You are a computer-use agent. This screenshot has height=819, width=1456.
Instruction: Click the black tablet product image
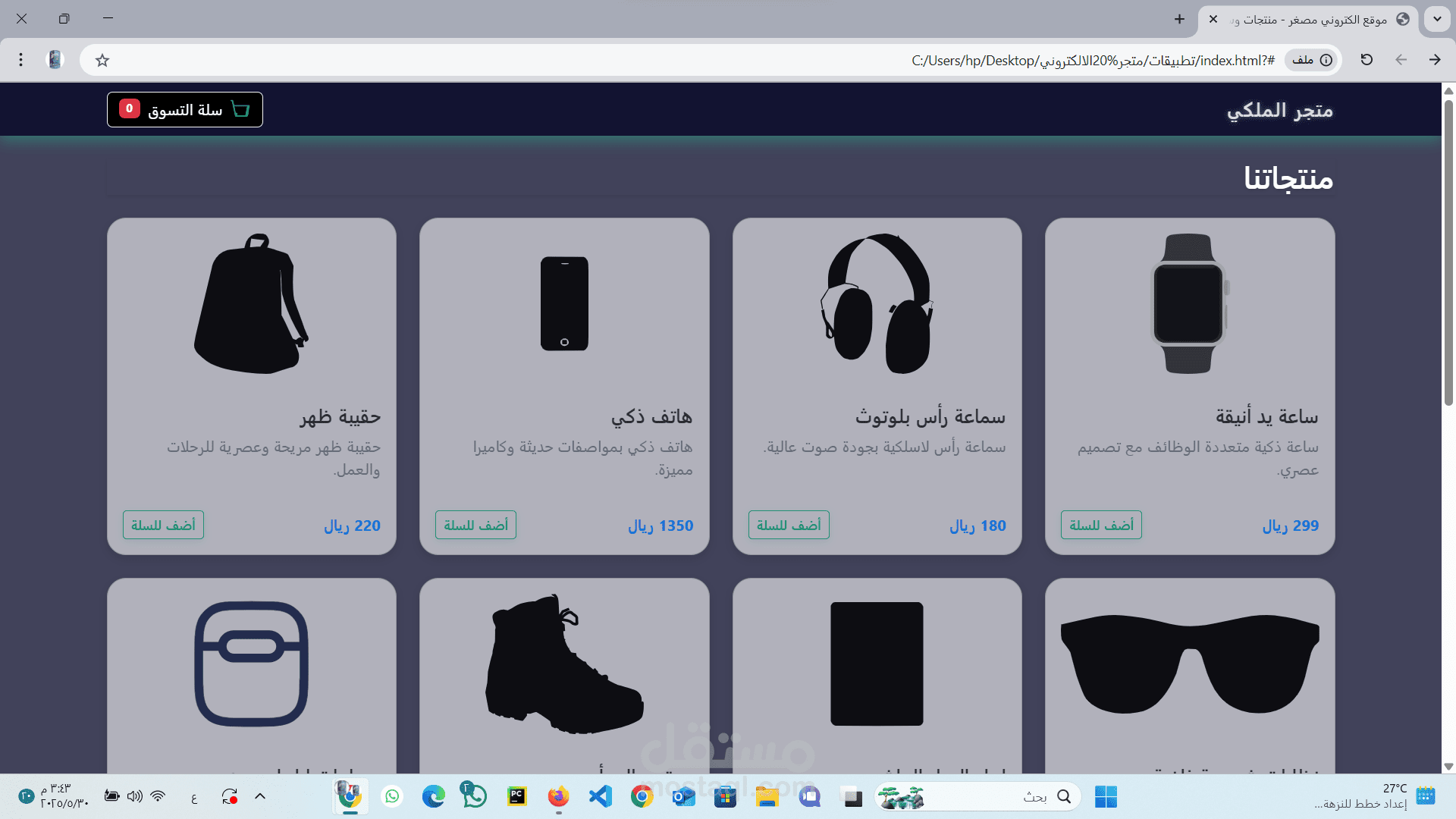click(x=877, y=664)
